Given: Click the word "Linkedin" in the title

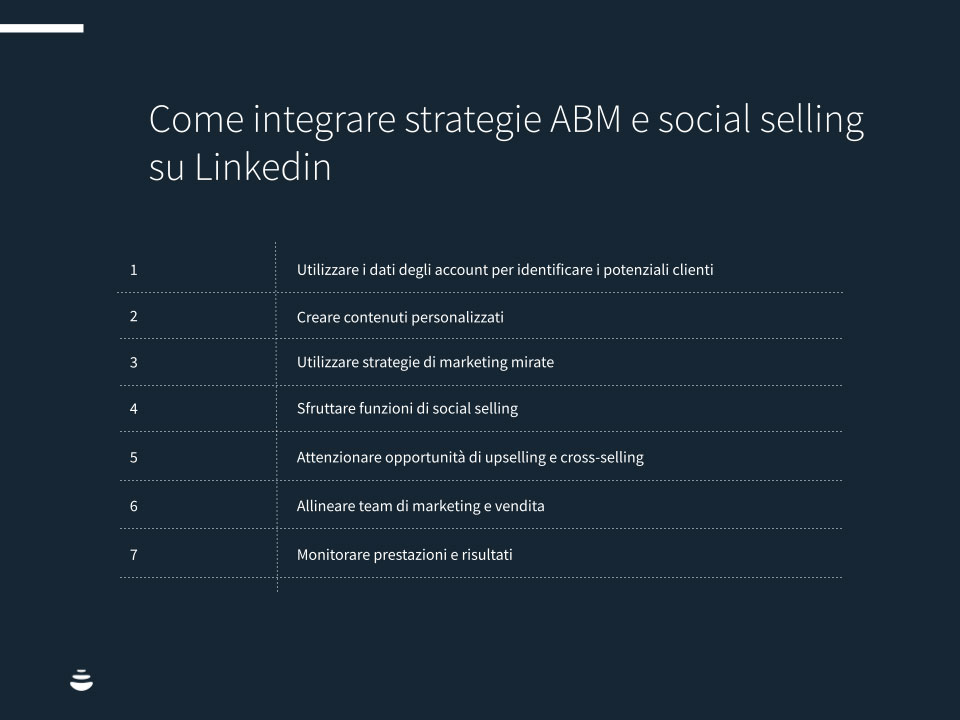Looking at the screenshot, I should (262, 167).
